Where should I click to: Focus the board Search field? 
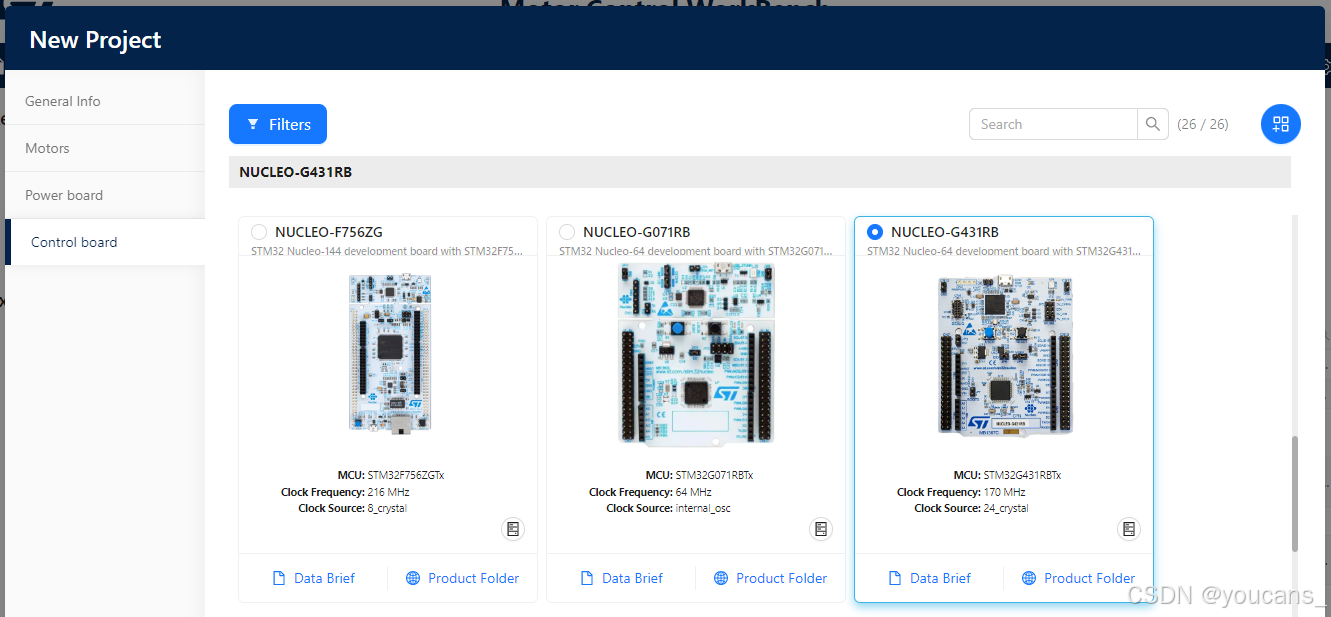(x=1053, y=124)
